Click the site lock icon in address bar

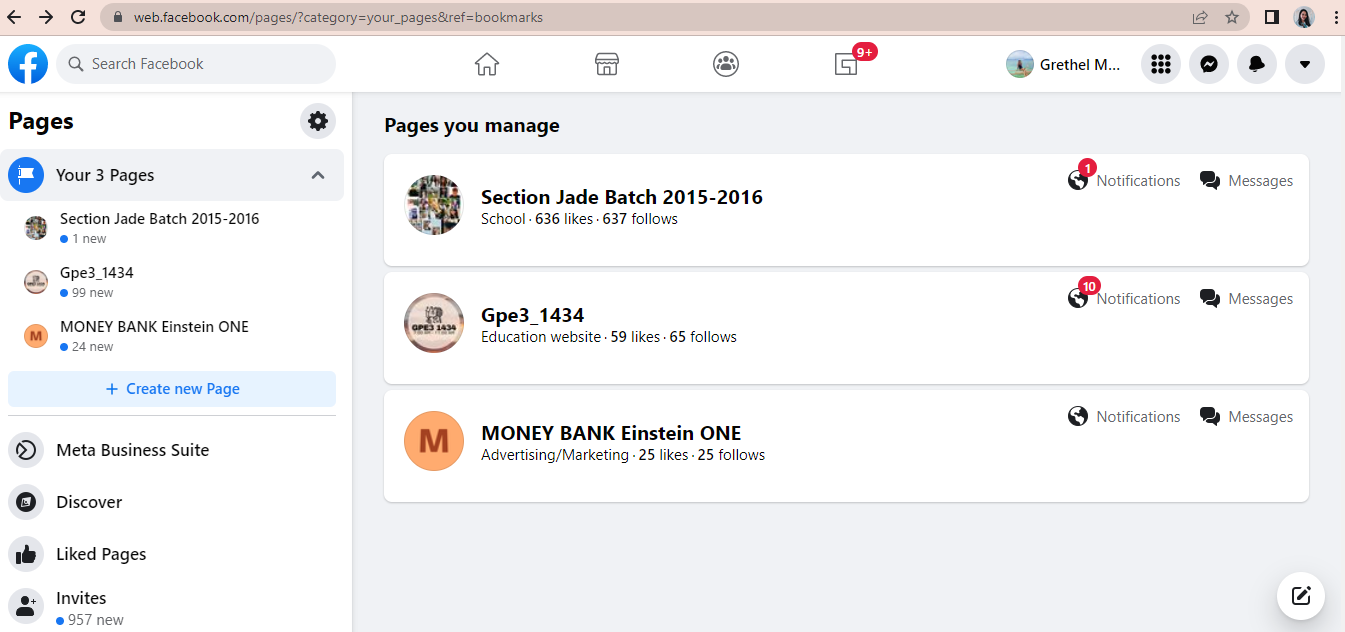click(x=118, y=17)
